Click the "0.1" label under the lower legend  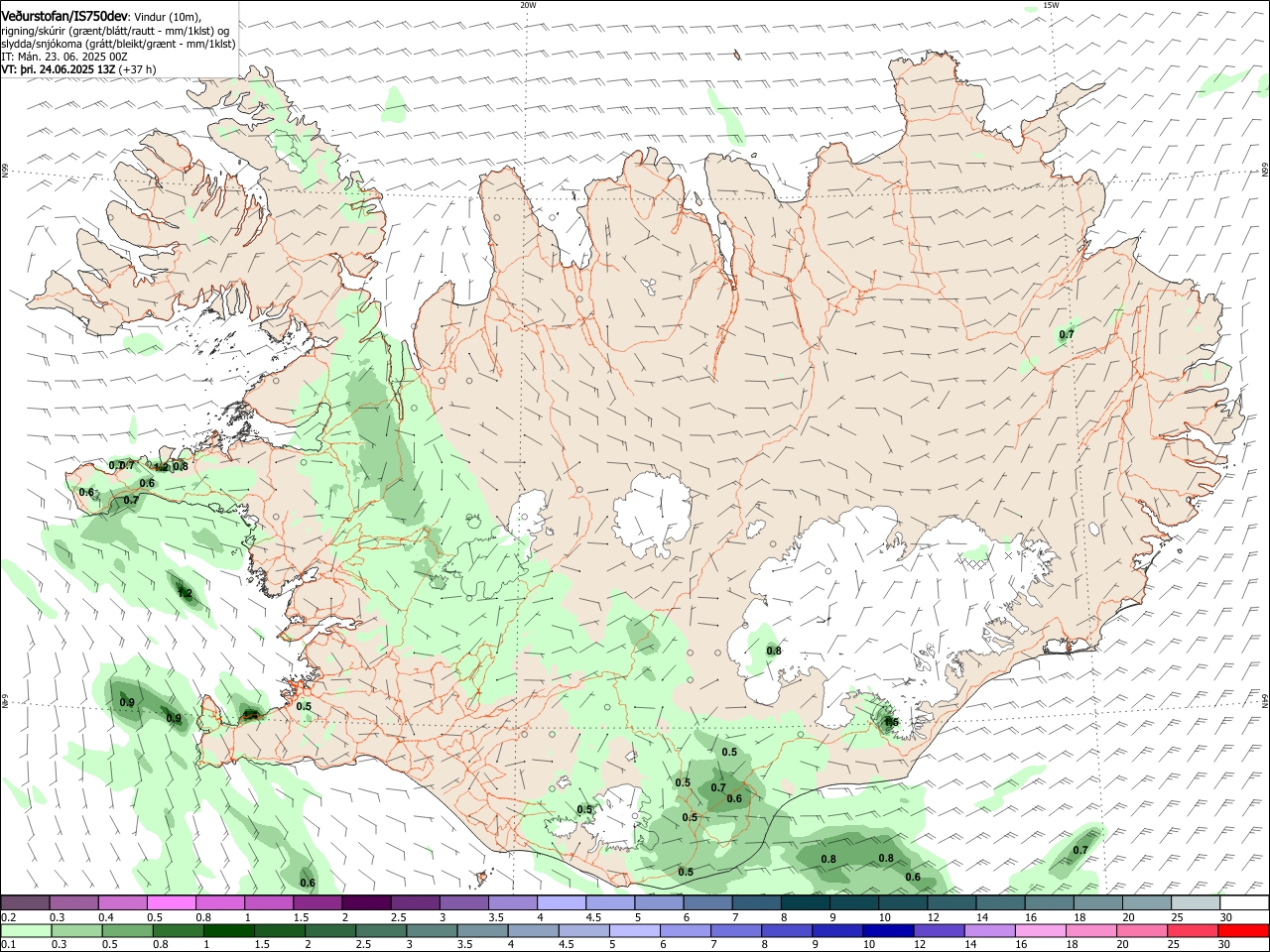pyautogui.click(x=8, y=945)
